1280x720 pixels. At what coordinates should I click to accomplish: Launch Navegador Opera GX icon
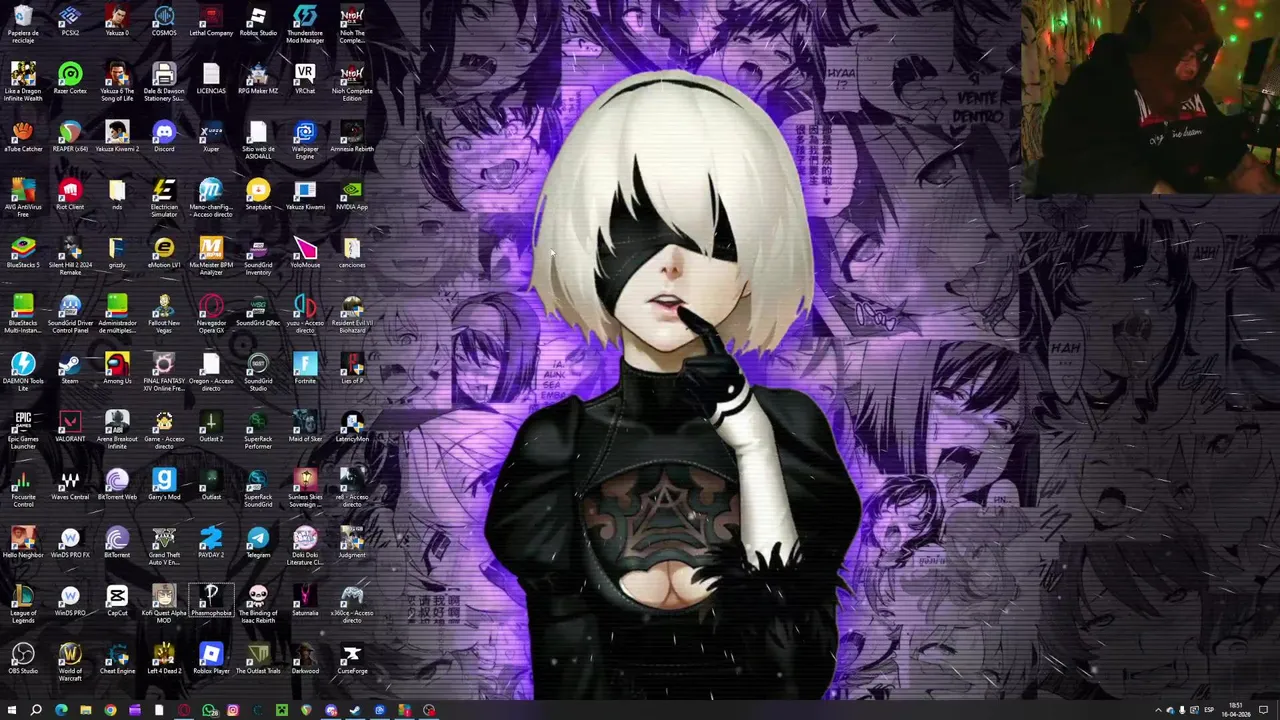point(211,314)
